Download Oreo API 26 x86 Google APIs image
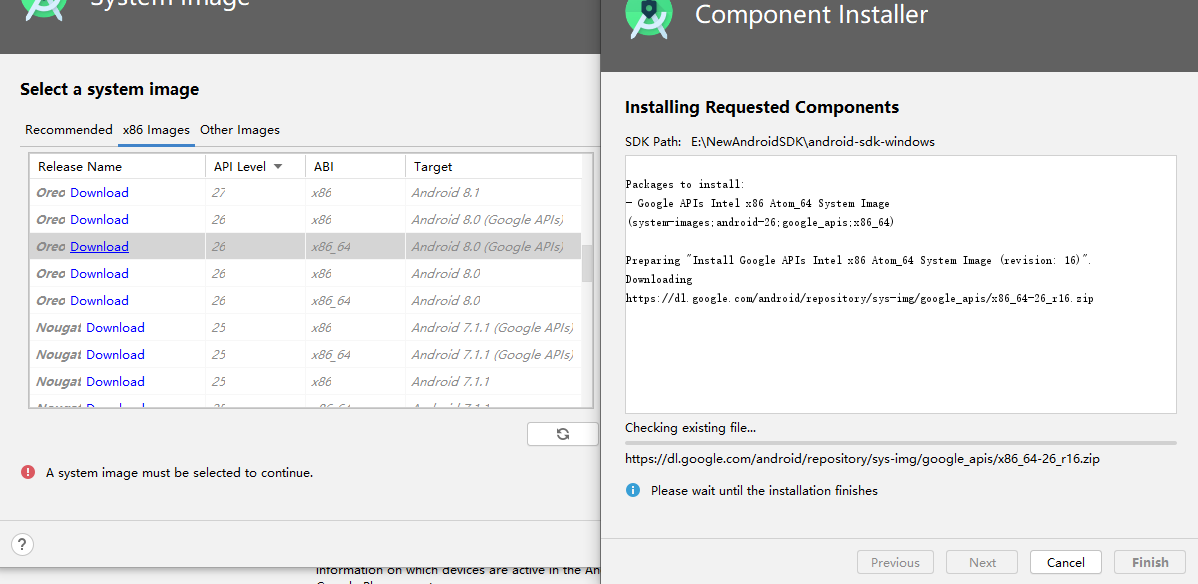The width and height of the screenshot is (1198, 584). 99,219
